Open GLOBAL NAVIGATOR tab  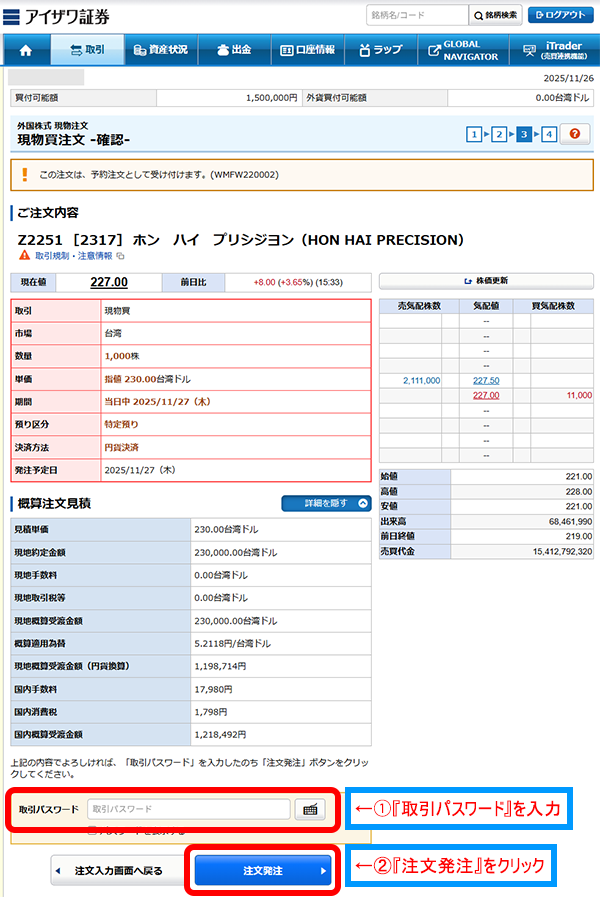pyautogui.click(x=463, y=50)
